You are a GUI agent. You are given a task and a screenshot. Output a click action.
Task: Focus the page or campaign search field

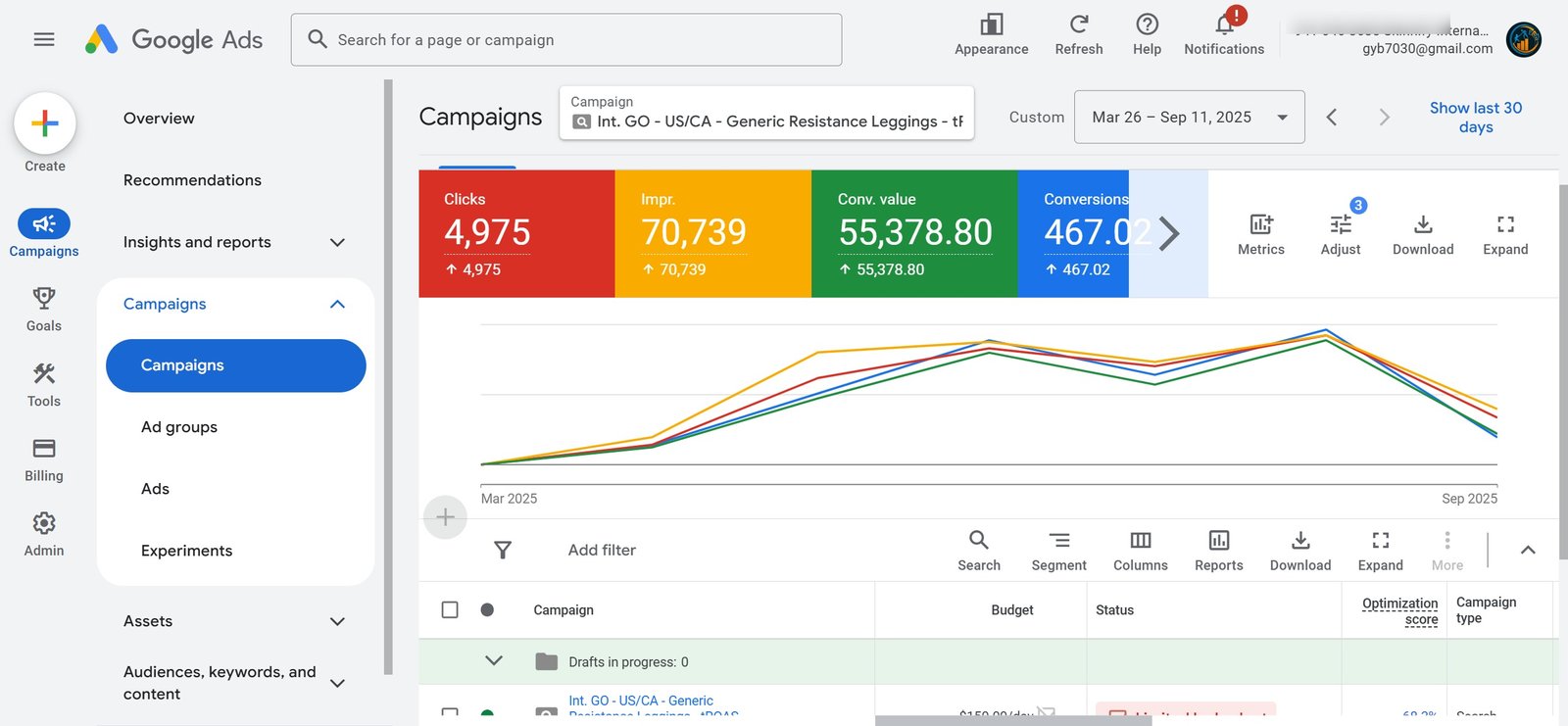(x=566, y=40)
